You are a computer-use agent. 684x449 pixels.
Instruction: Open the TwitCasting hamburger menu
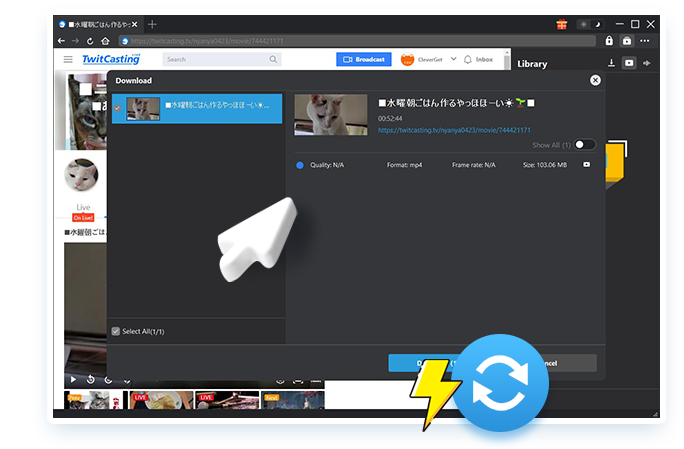68,59
